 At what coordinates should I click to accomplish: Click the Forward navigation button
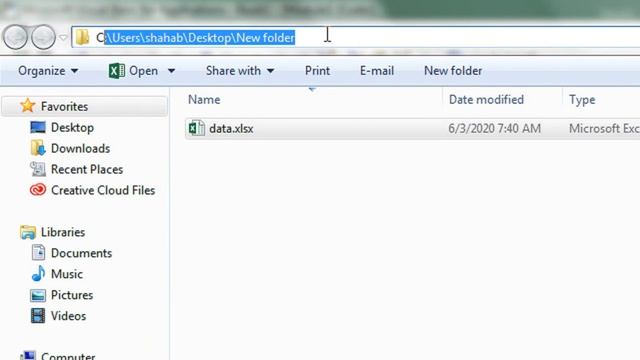(43, 37)
